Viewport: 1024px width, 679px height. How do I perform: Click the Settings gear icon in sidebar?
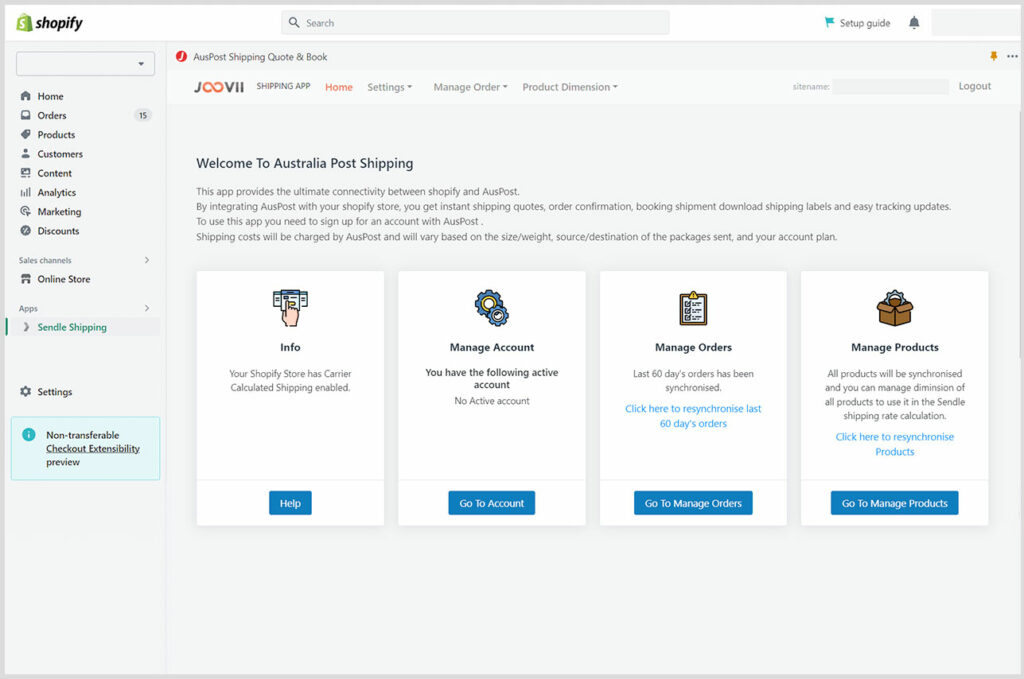[25, 391]
